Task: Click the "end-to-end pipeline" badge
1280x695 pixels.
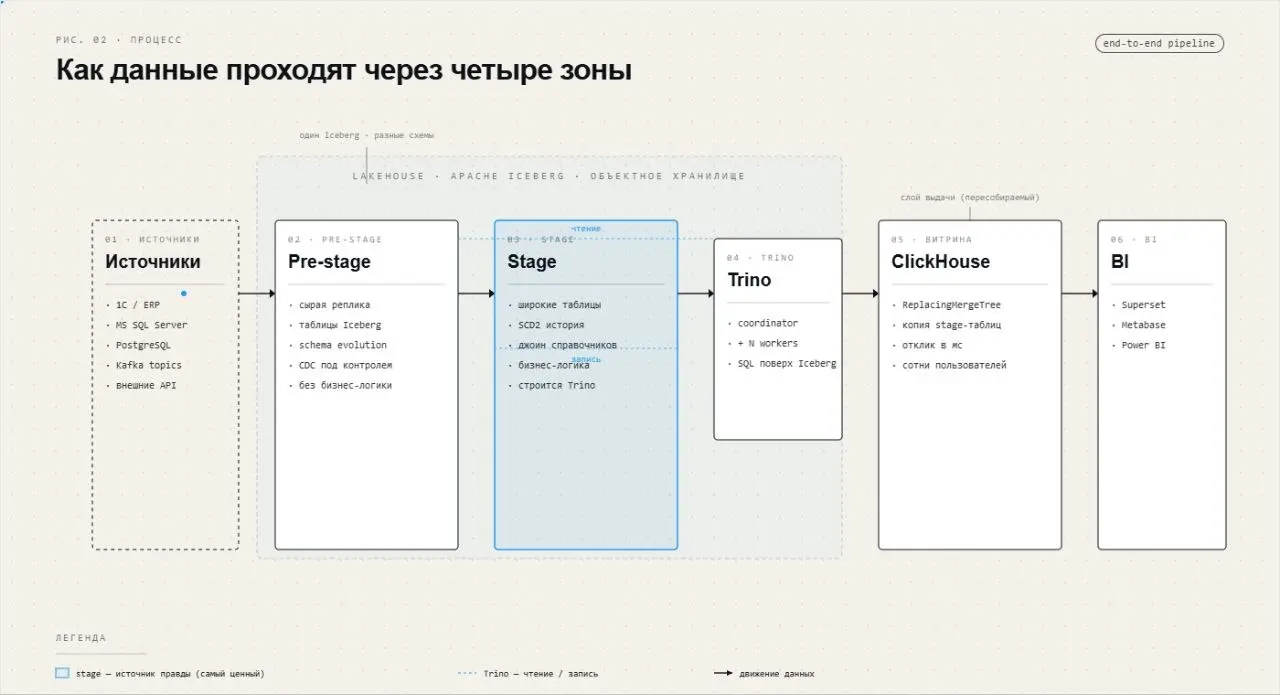Action: tap(1159, 43)
